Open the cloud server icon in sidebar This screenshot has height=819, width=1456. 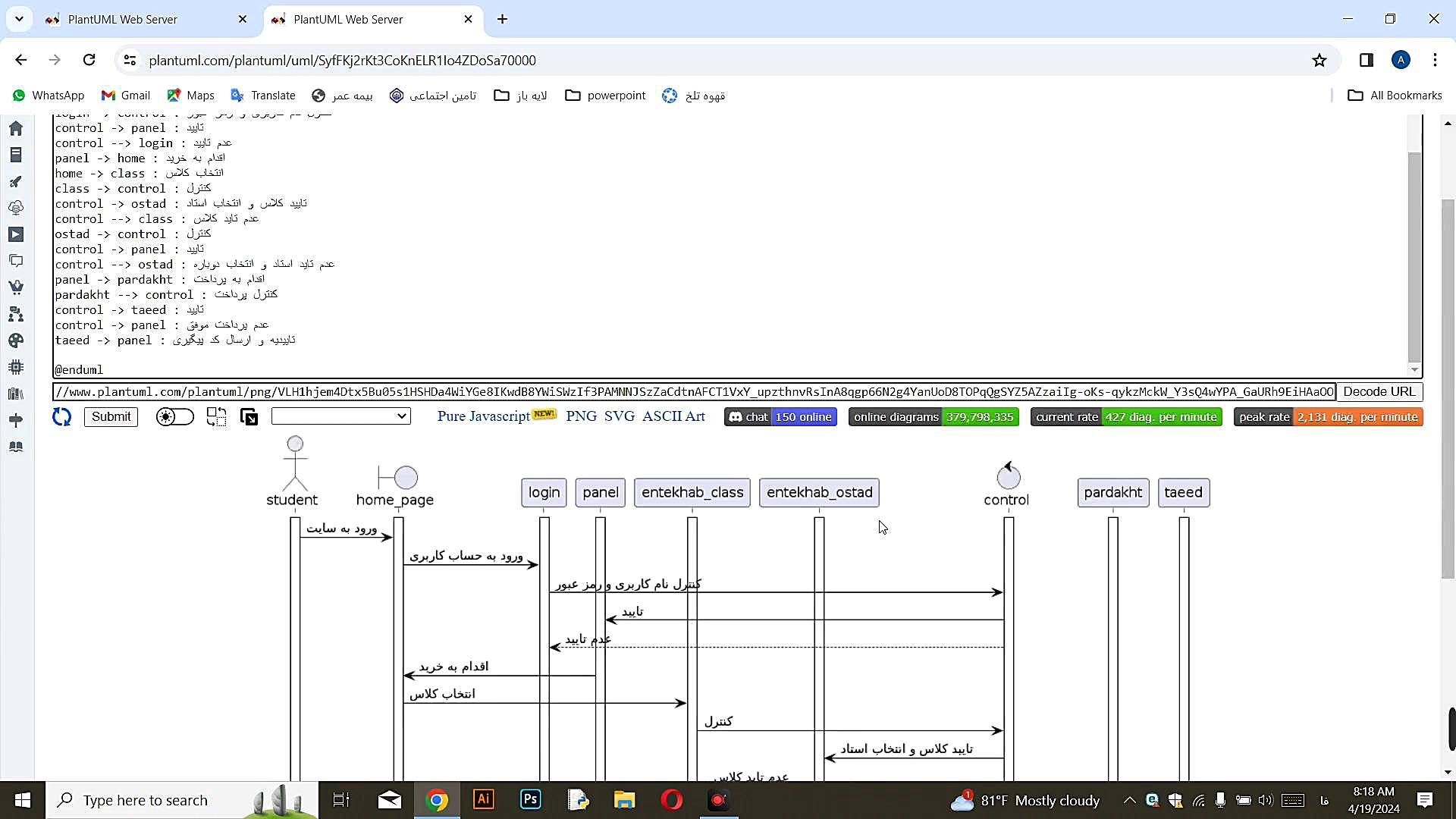click(16, 207)
